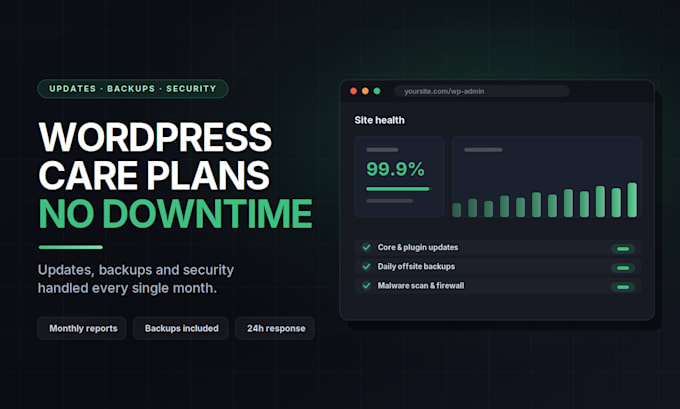Click the NO DOWNTIME green headline
This screenshot has width=680, height=409.
pos(175,214)
